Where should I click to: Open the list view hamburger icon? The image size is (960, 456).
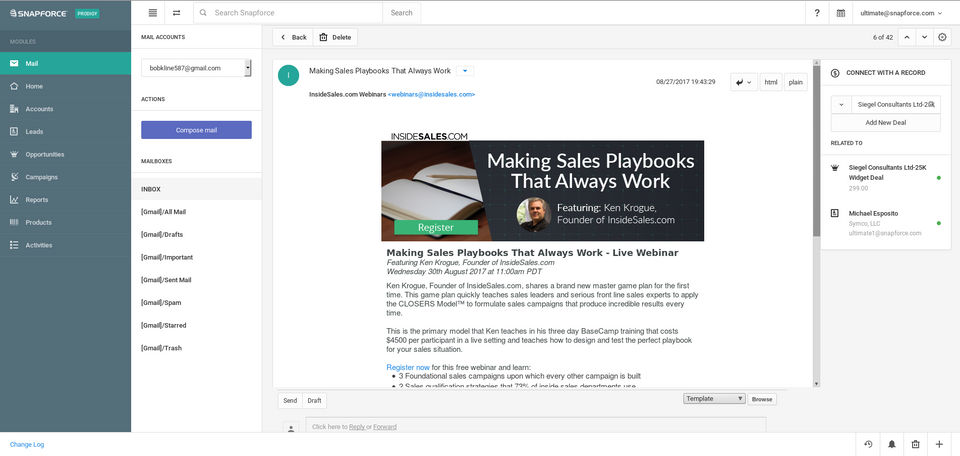(153, 12)
